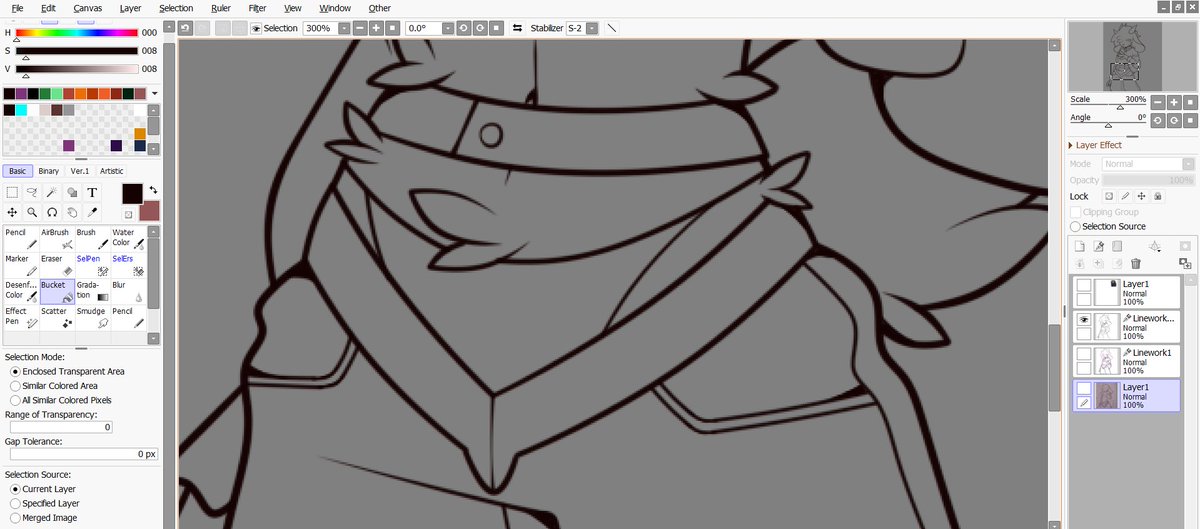Screen dimensions: 1200x529
Task: Select the Marker tool
Action: 21,265
